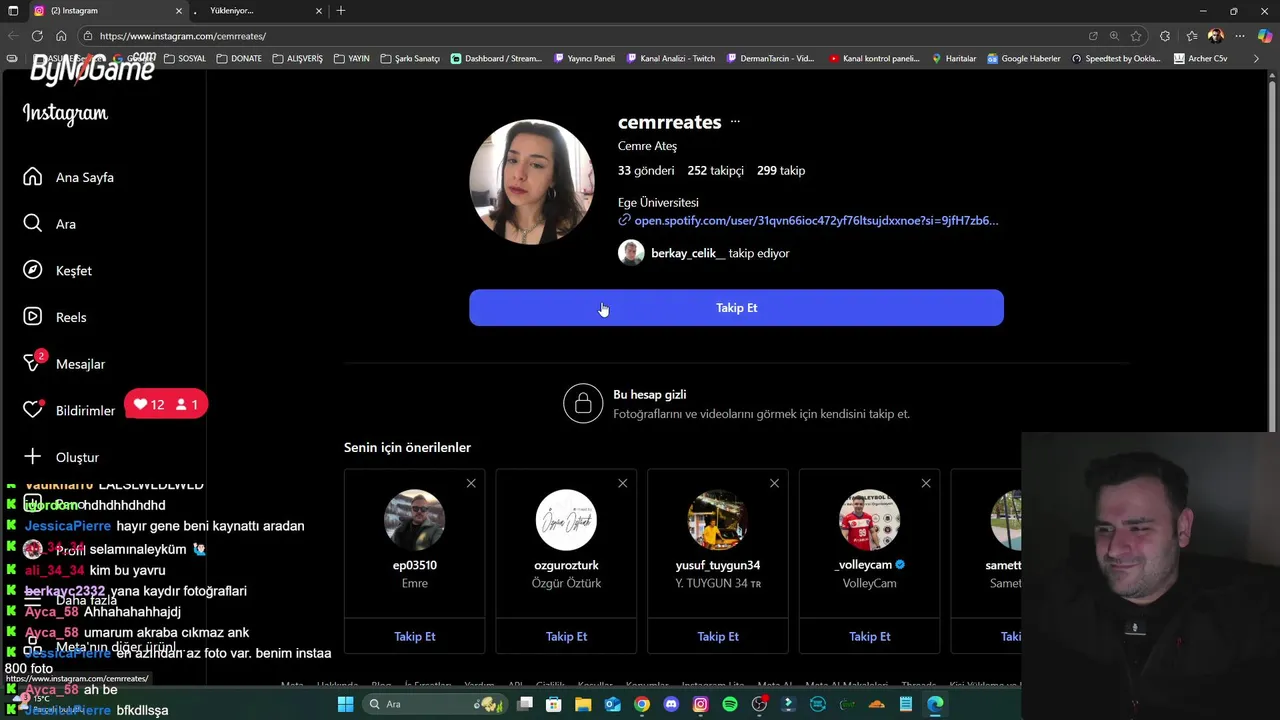Open Windows Start menu
The image size is (1280, 720).
345,704
